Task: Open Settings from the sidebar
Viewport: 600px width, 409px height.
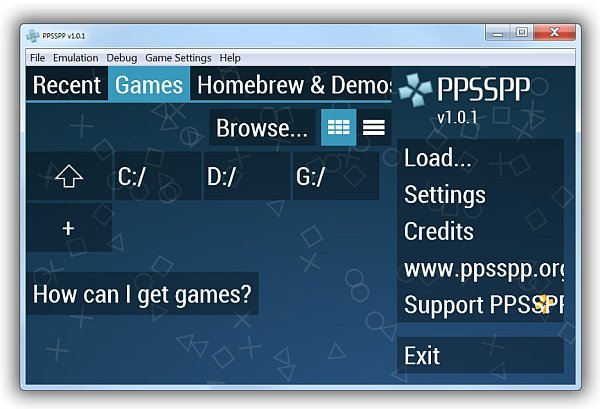Action: tap(480, 194)
